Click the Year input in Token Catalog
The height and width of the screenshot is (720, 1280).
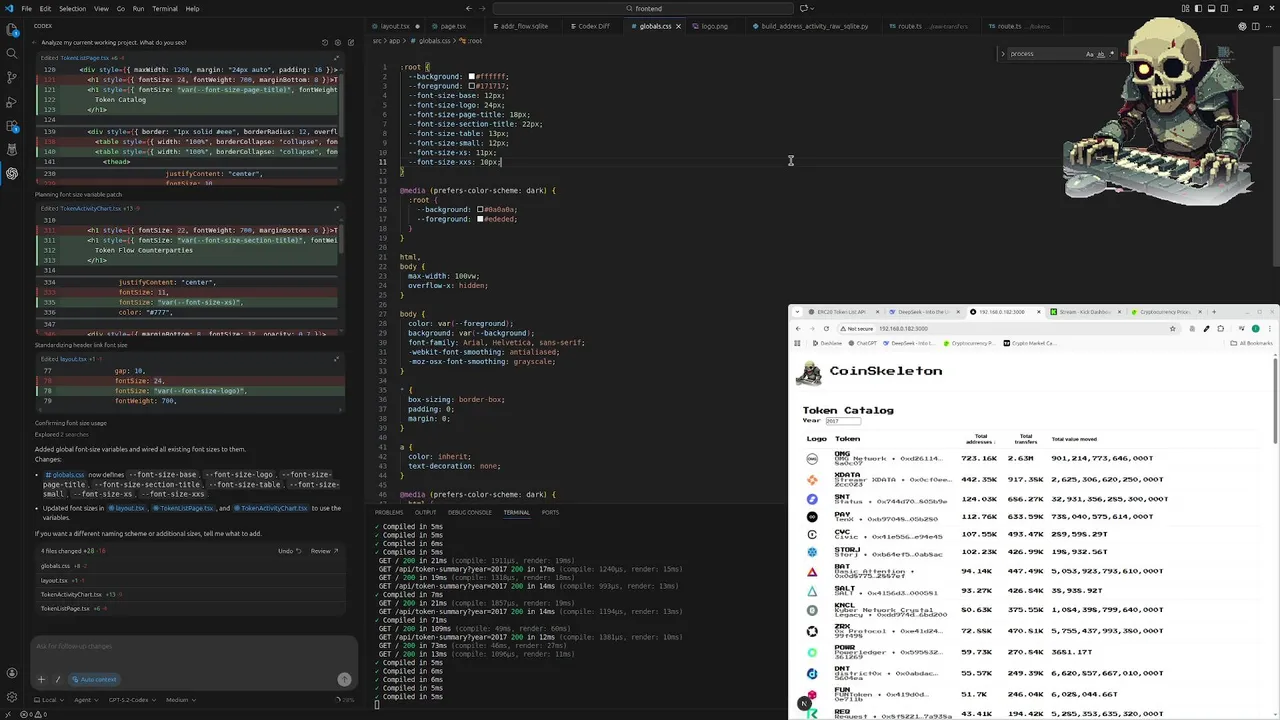tap(846, 421)
